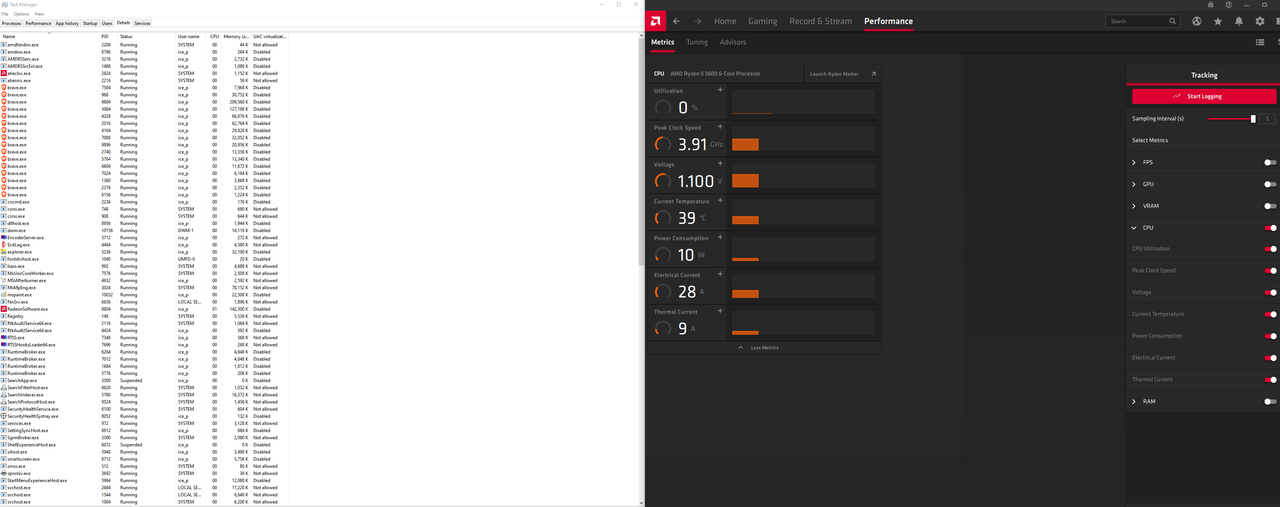This screenshot has height=507, width=1280.
Task: Disable CPU Utilization tracking toggle
Action: tap(1270, 249)
